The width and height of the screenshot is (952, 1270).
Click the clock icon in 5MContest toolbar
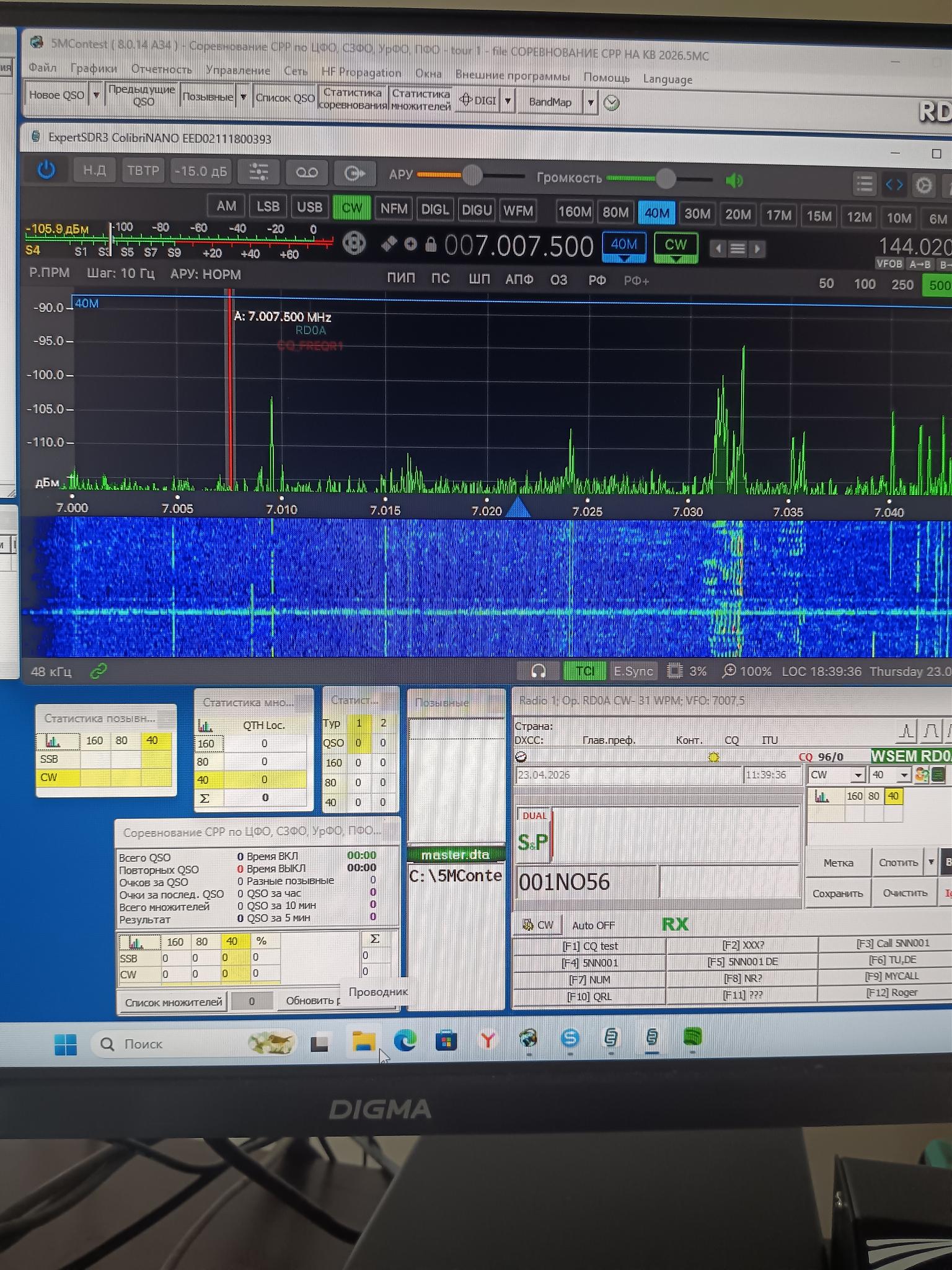click(611, 103)
